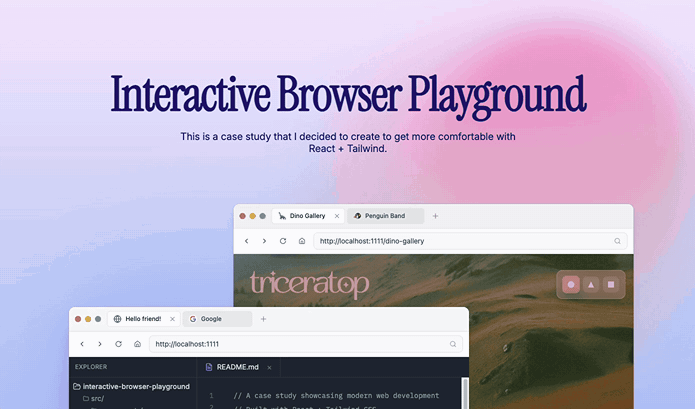The image size is (695, 409).
Task: Click the gray dot of Hello friend! window
Action: point(98,319)
